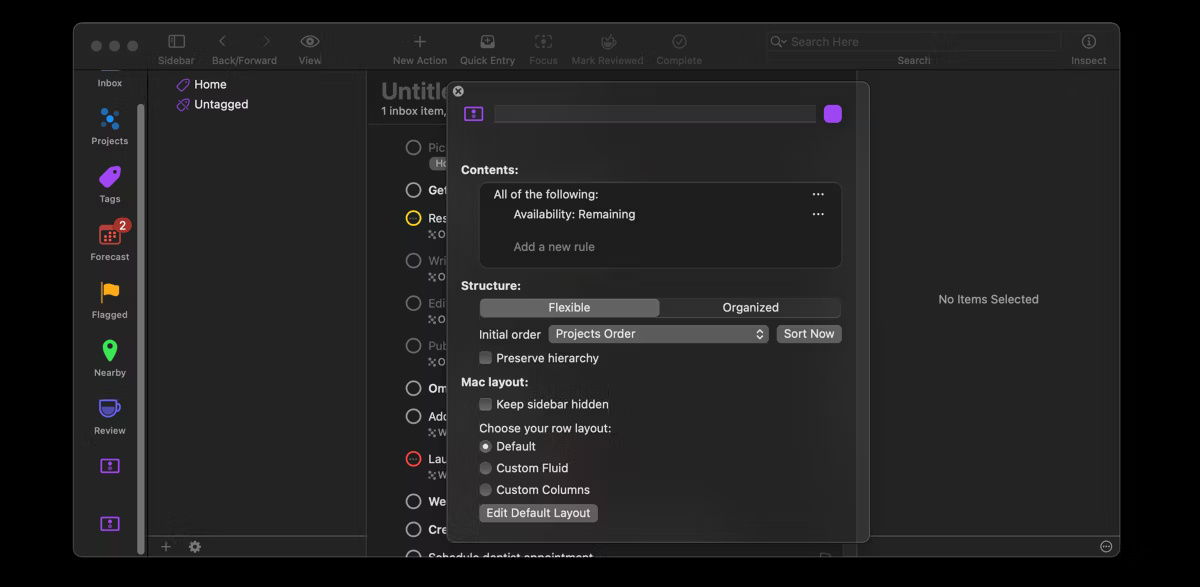The width and height of the screenshot is (1200, 587).
Task: Open the Initial order dropdown
Action: tap(658, 334)
